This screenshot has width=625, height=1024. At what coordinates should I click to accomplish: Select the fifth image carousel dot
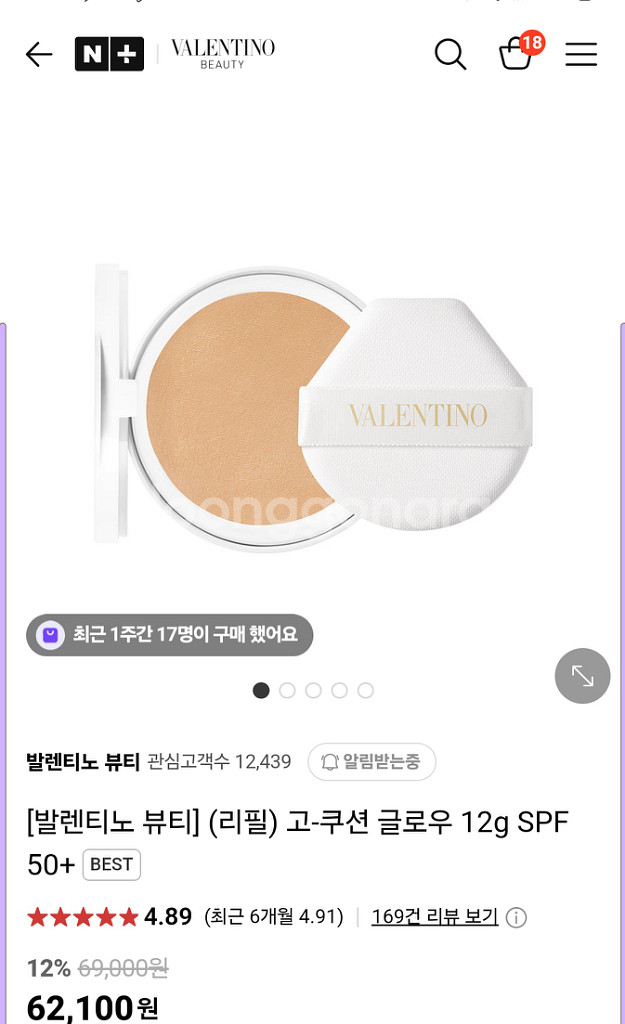(366, 690)
